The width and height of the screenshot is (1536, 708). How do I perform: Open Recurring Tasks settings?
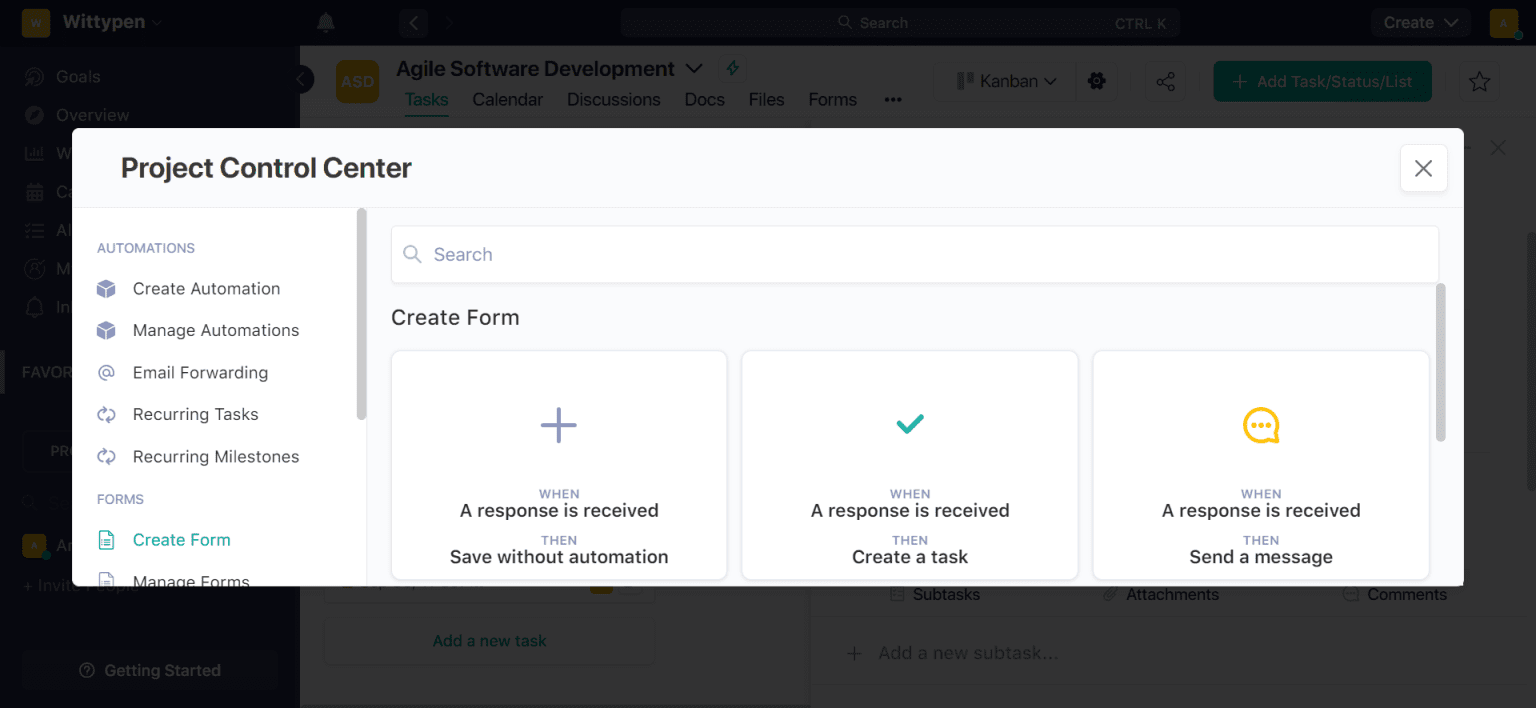pyautogui.click(x=196, y=414)
